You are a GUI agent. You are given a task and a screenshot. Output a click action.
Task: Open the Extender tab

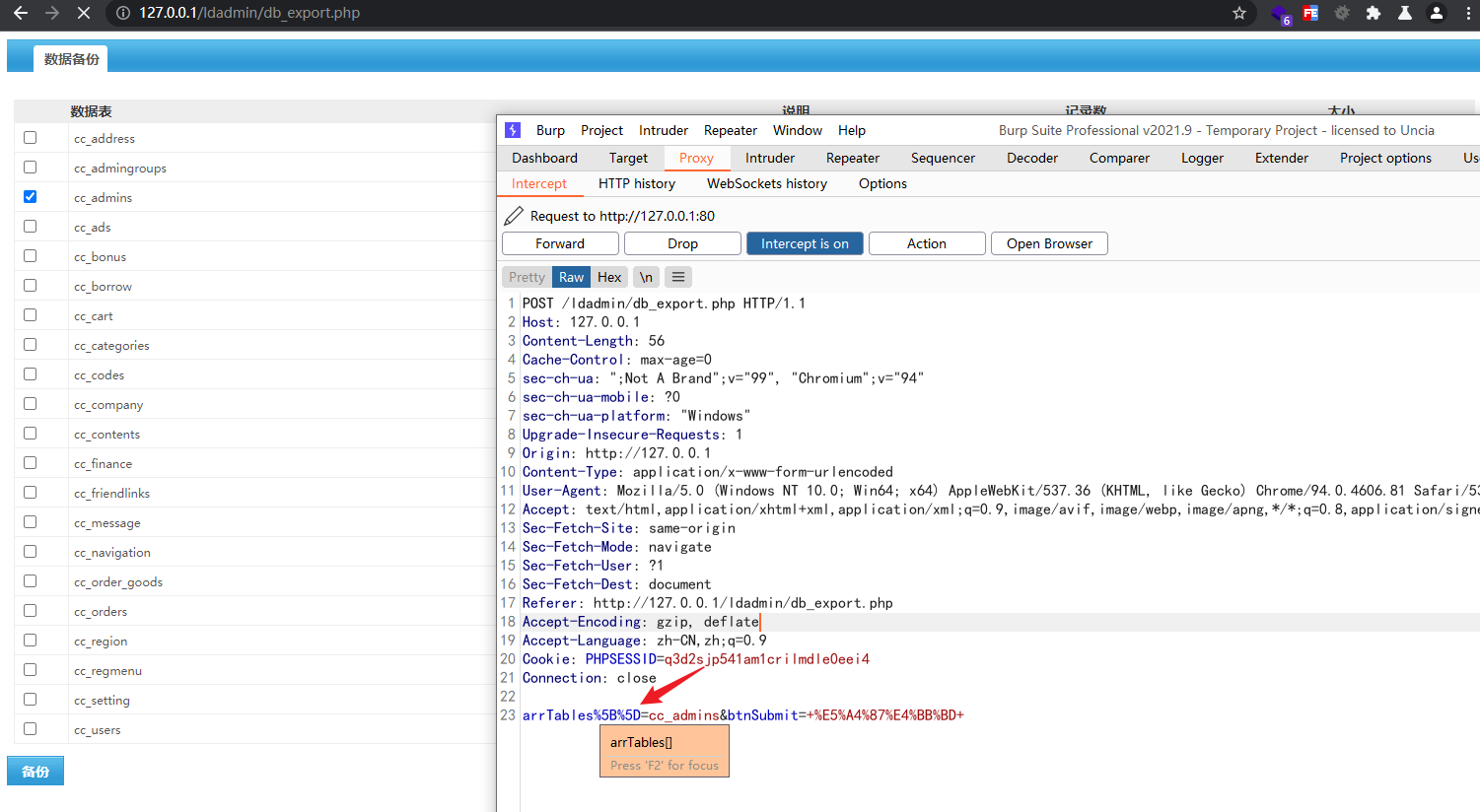coord(1282,158)
